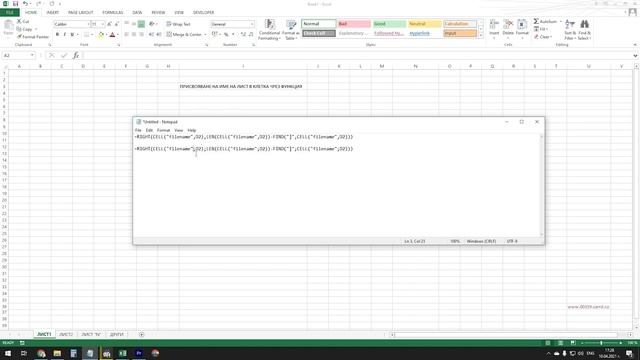Apply the red Font Color
640x360 pixels.
(113, 35)
